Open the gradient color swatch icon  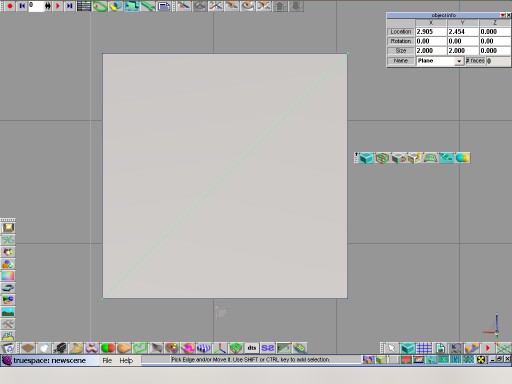click(8, 276)
